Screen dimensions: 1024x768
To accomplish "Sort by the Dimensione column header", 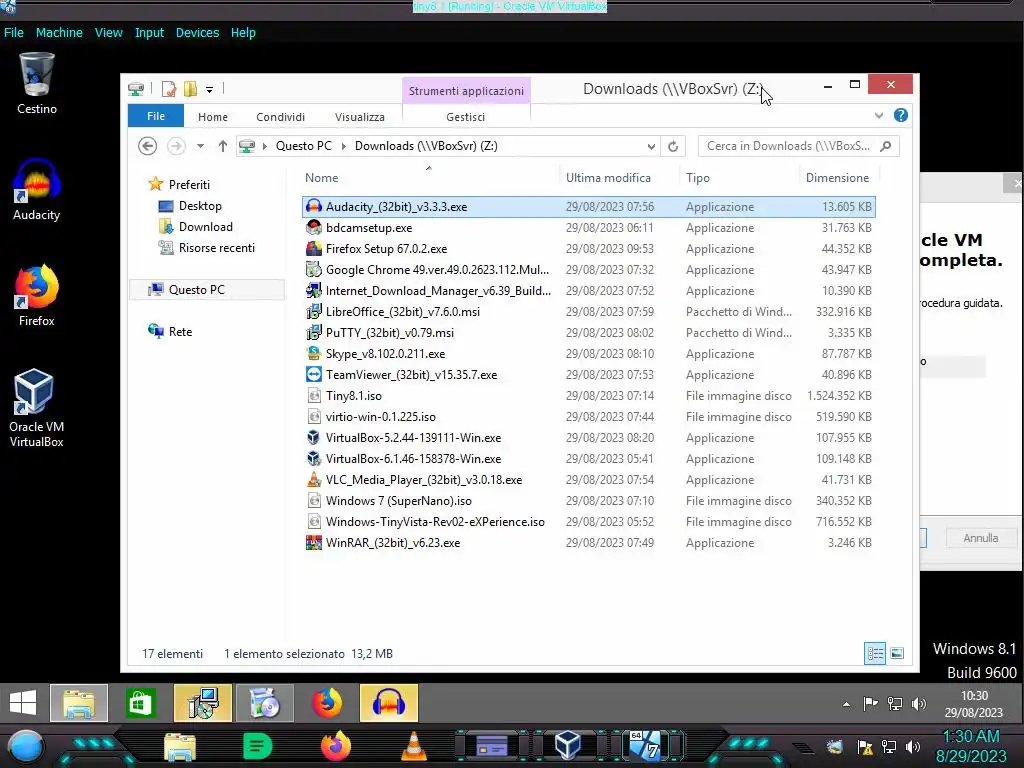I will (x=837, y=178).
